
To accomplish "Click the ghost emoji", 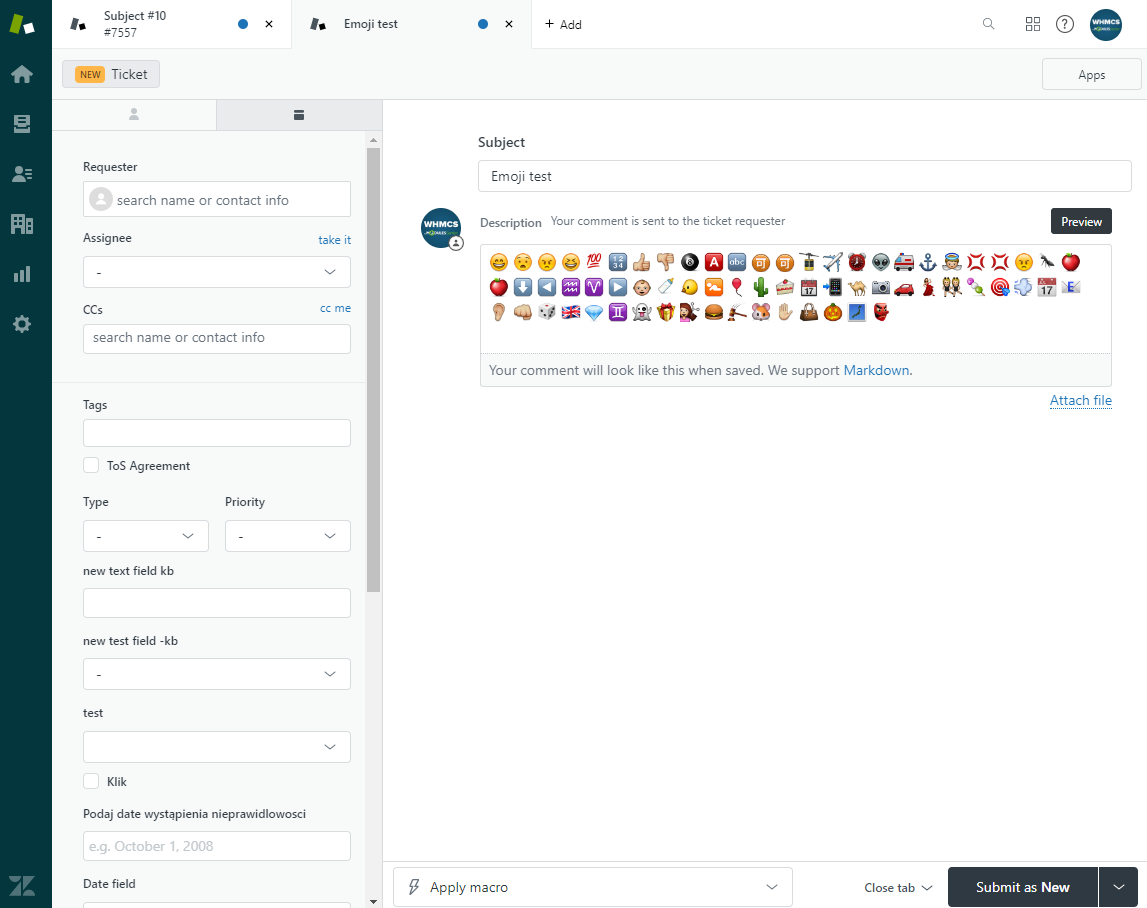I will tap(642, 312).
